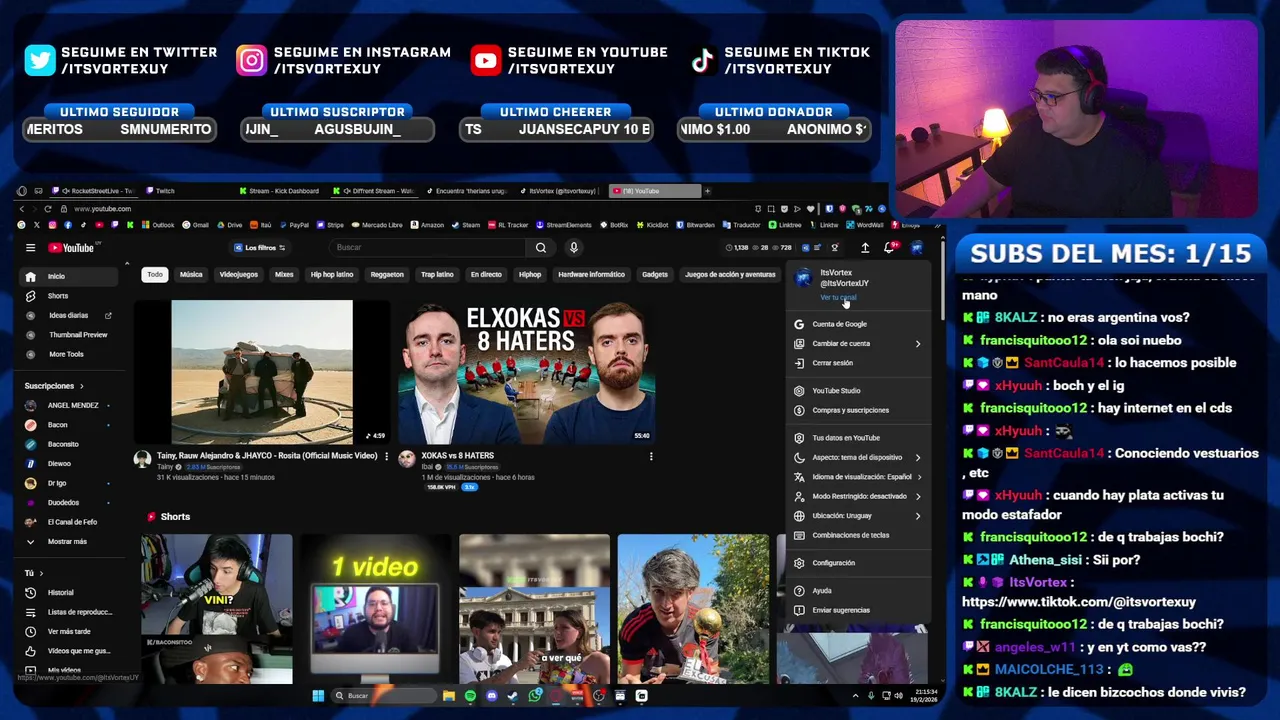
Task: Open Ideas diarias in the sidebar
Action: (70, 316)
